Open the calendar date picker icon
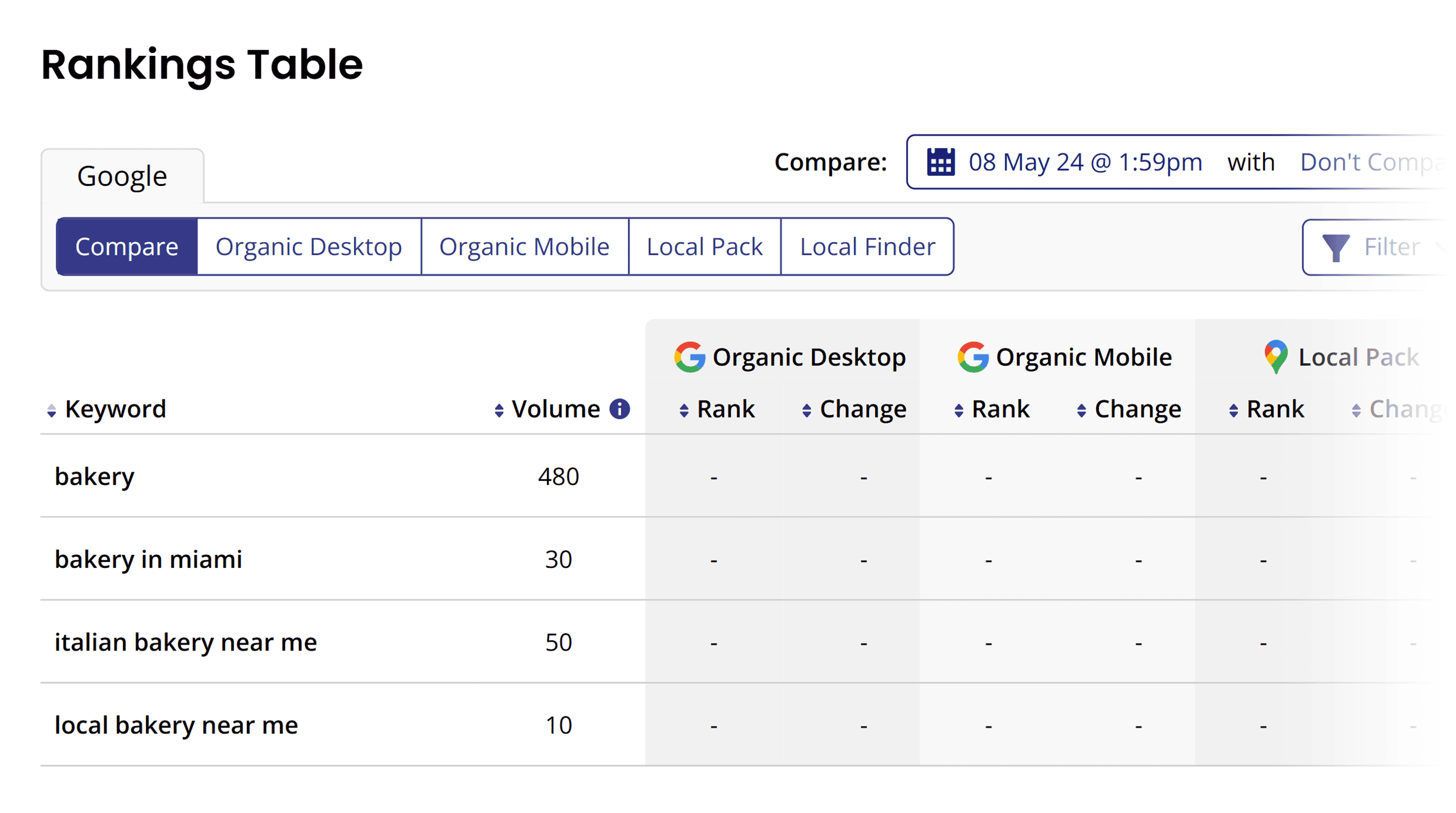The image size is (1456, 813). pyautogui.click(x=941, y=162)
